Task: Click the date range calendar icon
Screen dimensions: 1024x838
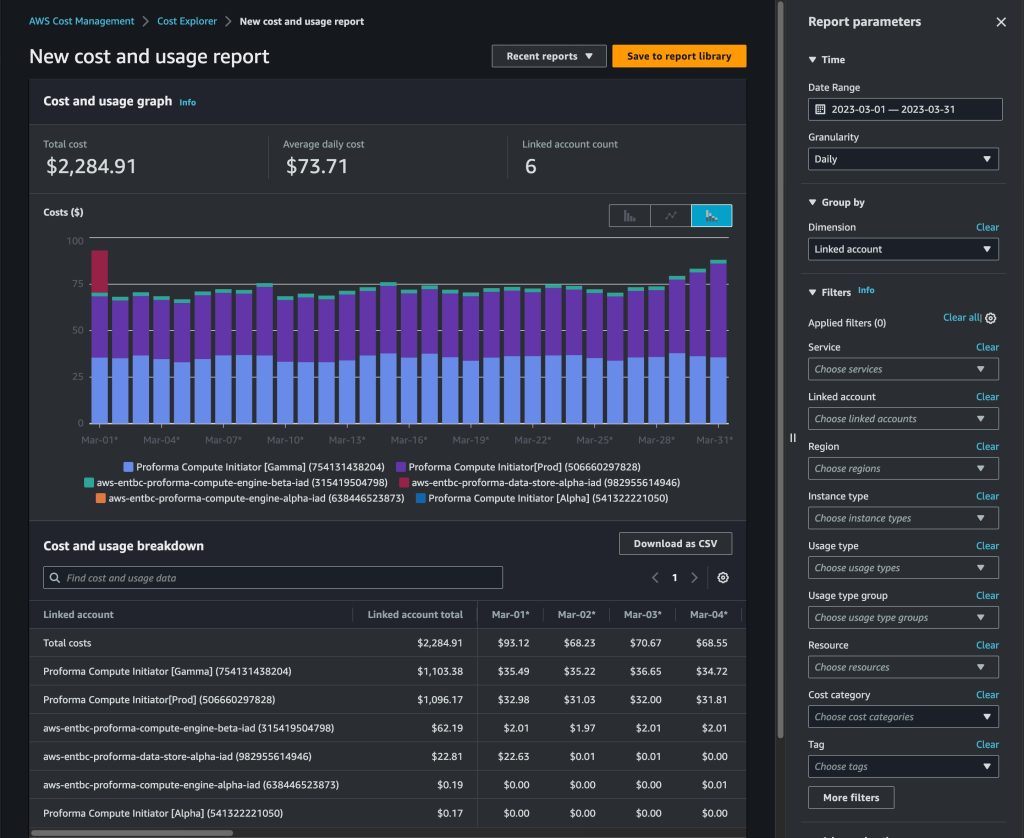Action: 820,109
